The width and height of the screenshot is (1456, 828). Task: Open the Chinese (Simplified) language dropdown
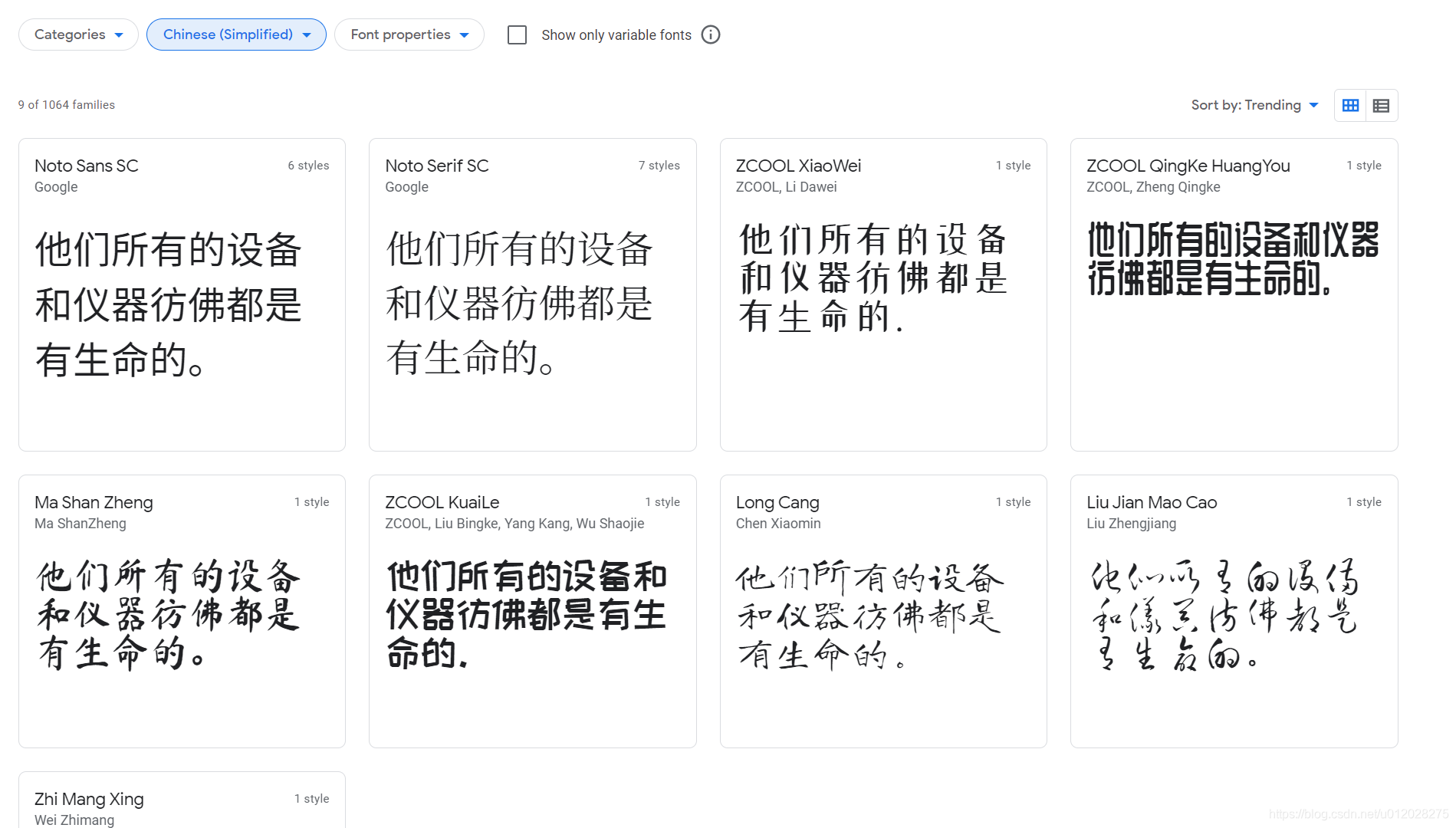[236, 34]
